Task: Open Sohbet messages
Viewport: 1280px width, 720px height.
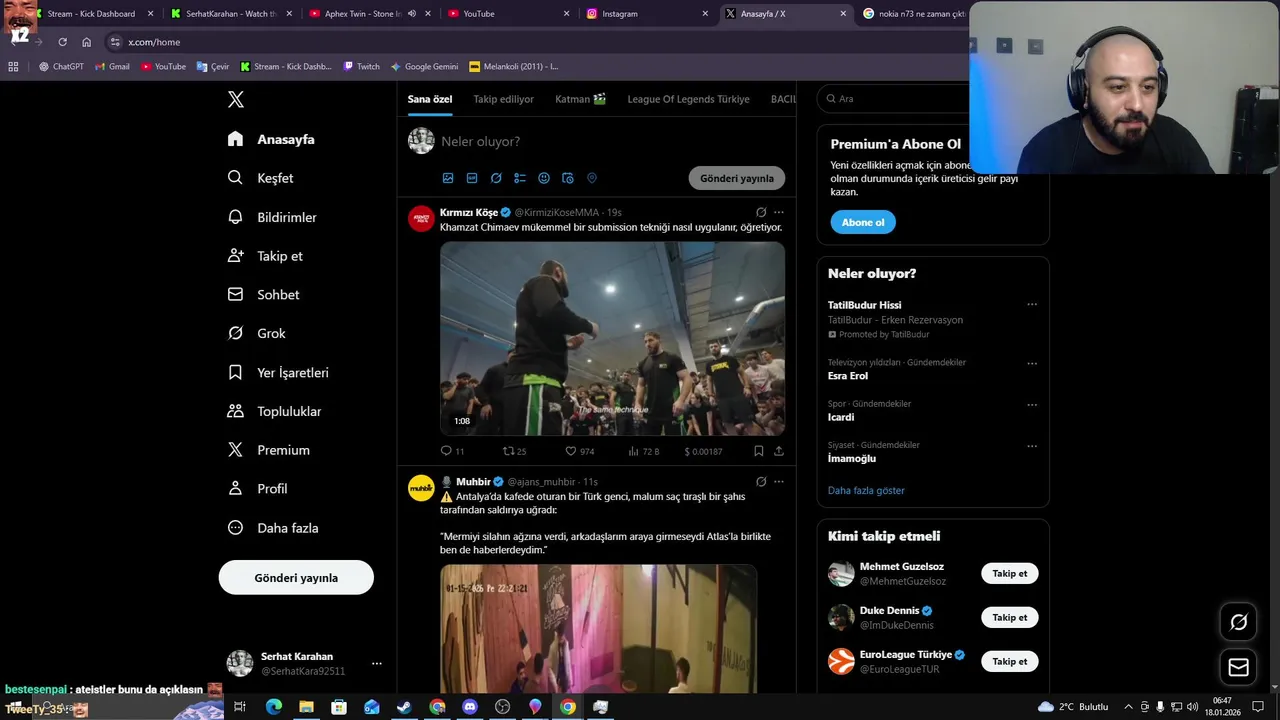Action: click(263, 295)
